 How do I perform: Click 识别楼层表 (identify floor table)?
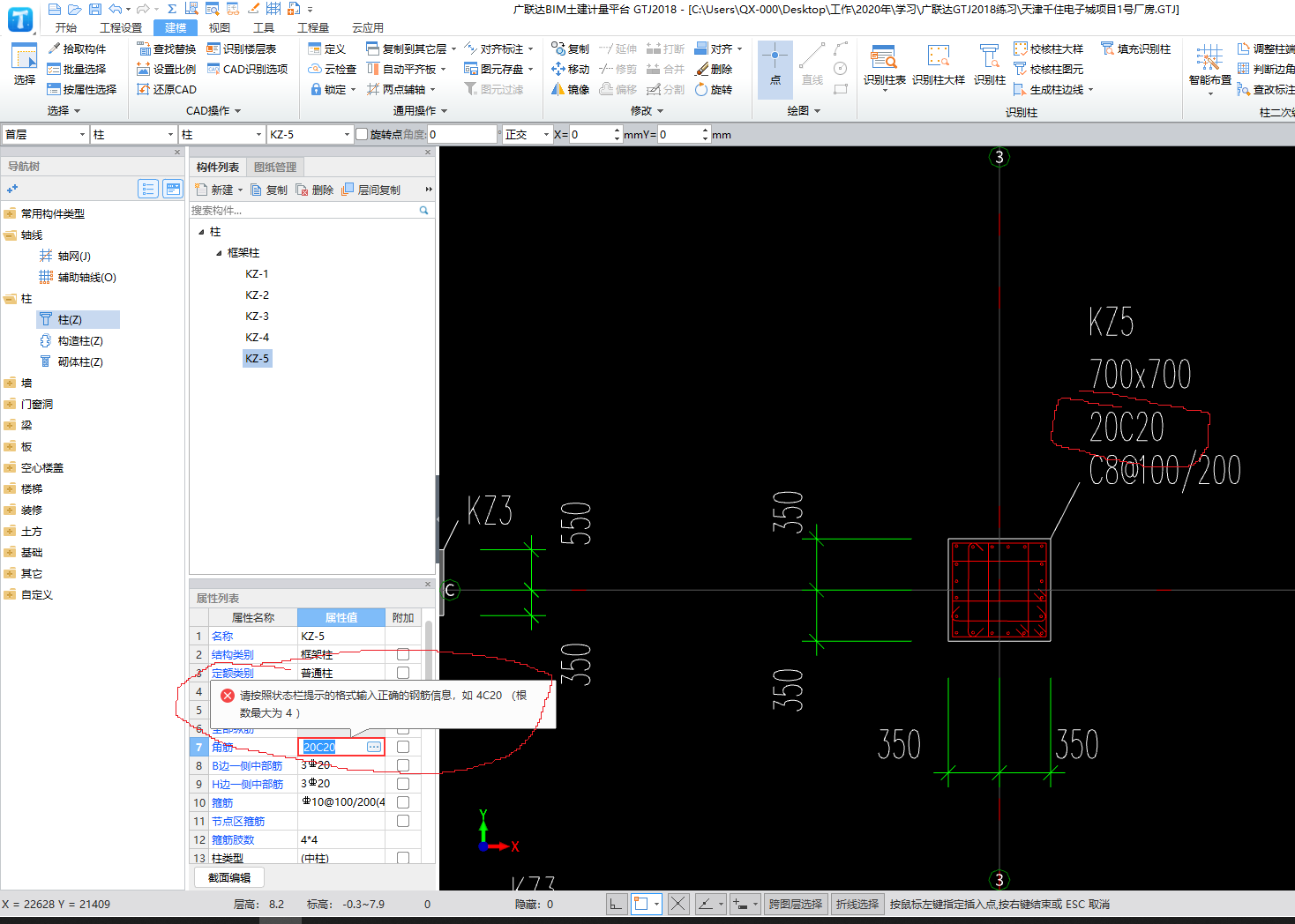coord(242,48)
